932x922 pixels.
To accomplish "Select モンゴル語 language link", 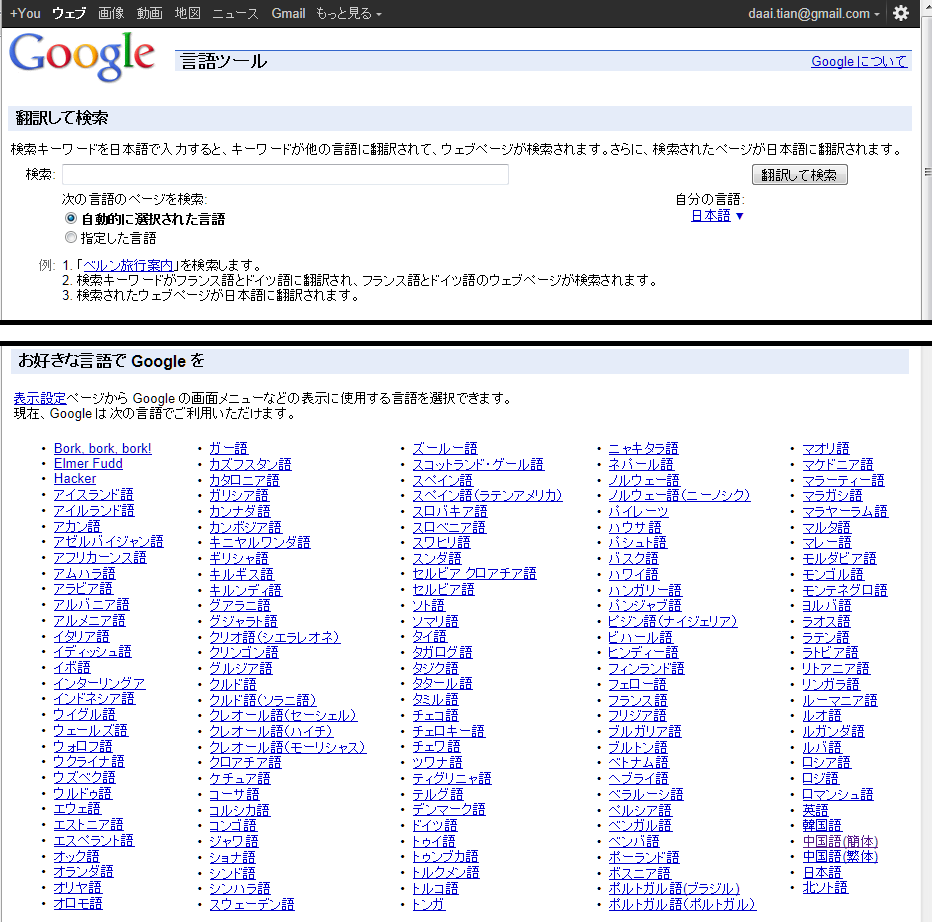I will click(833, 575).
